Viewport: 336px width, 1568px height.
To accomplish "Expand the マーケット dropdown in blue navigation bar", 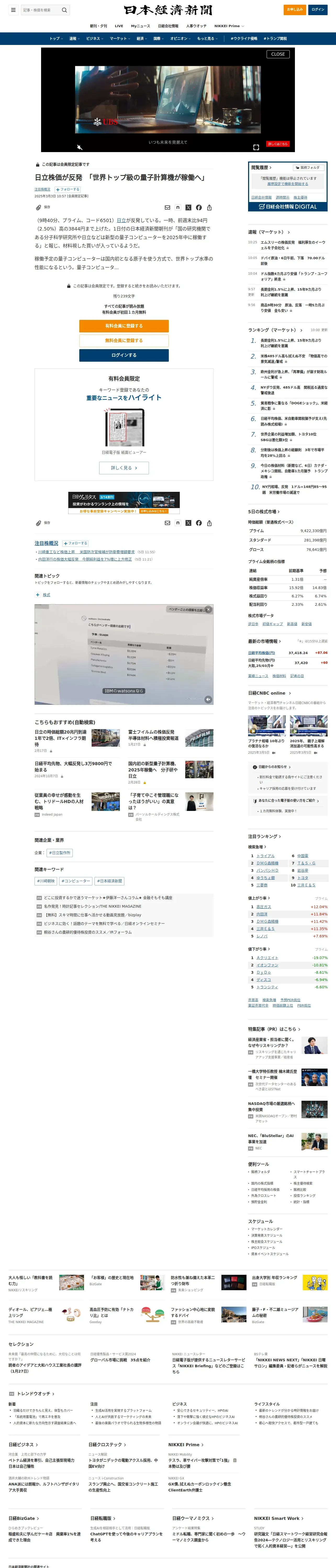I will tap(120, 38).
